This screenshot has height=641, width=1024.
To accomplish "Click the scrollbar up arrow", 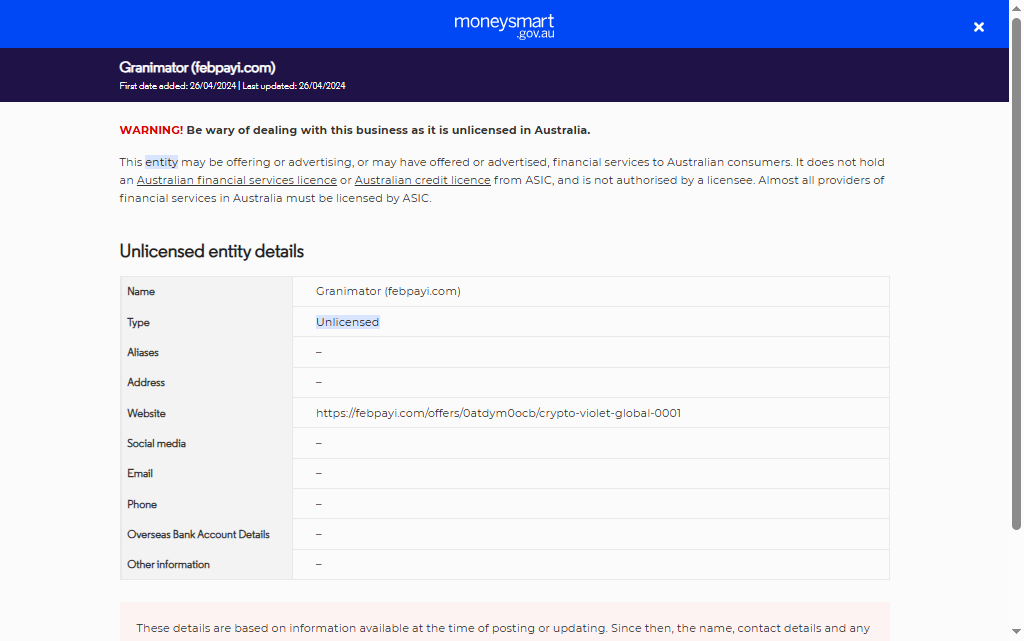I will [1016, 7].
